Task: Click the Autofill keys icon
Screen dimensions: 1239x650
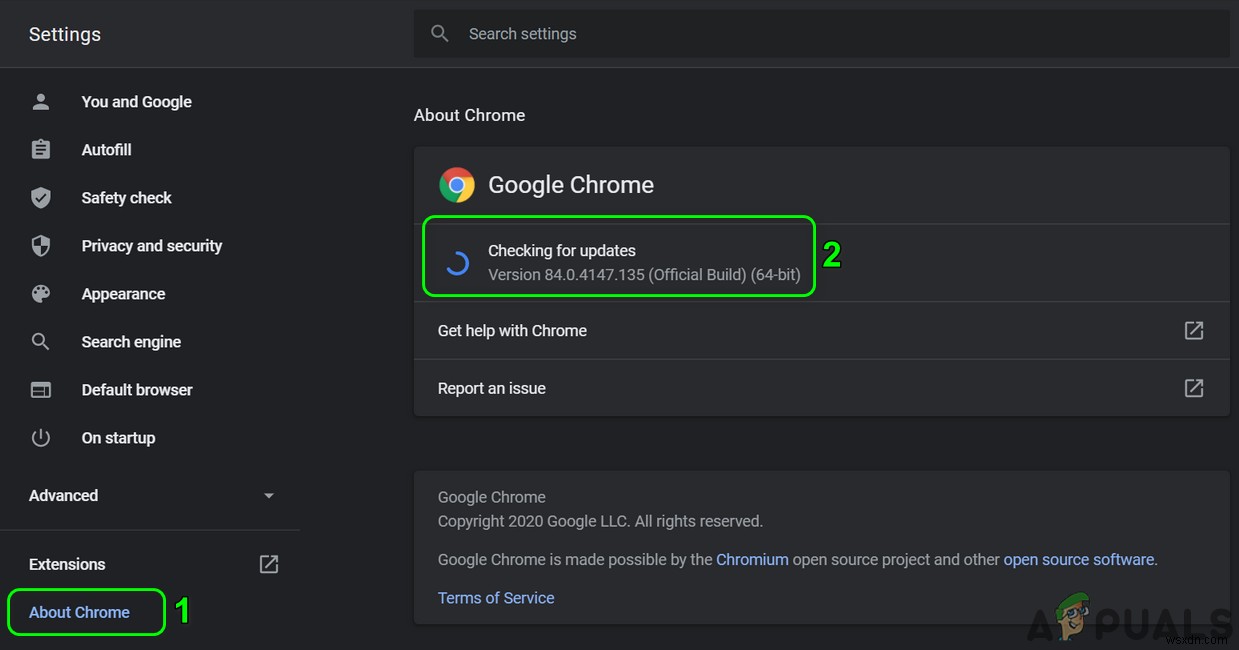Action: [40, 149]
